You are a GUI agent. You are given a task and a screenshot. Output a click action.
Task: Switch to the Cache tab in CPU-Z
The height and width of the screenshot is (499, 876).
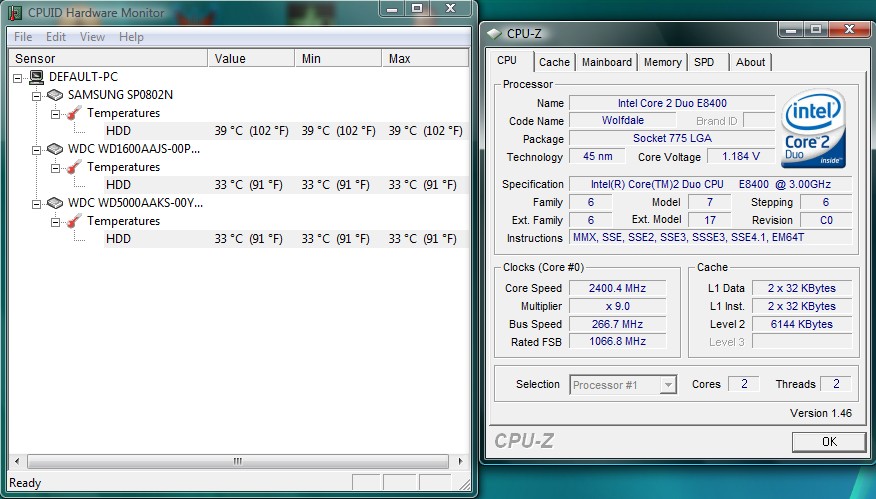tap(554, 62)
